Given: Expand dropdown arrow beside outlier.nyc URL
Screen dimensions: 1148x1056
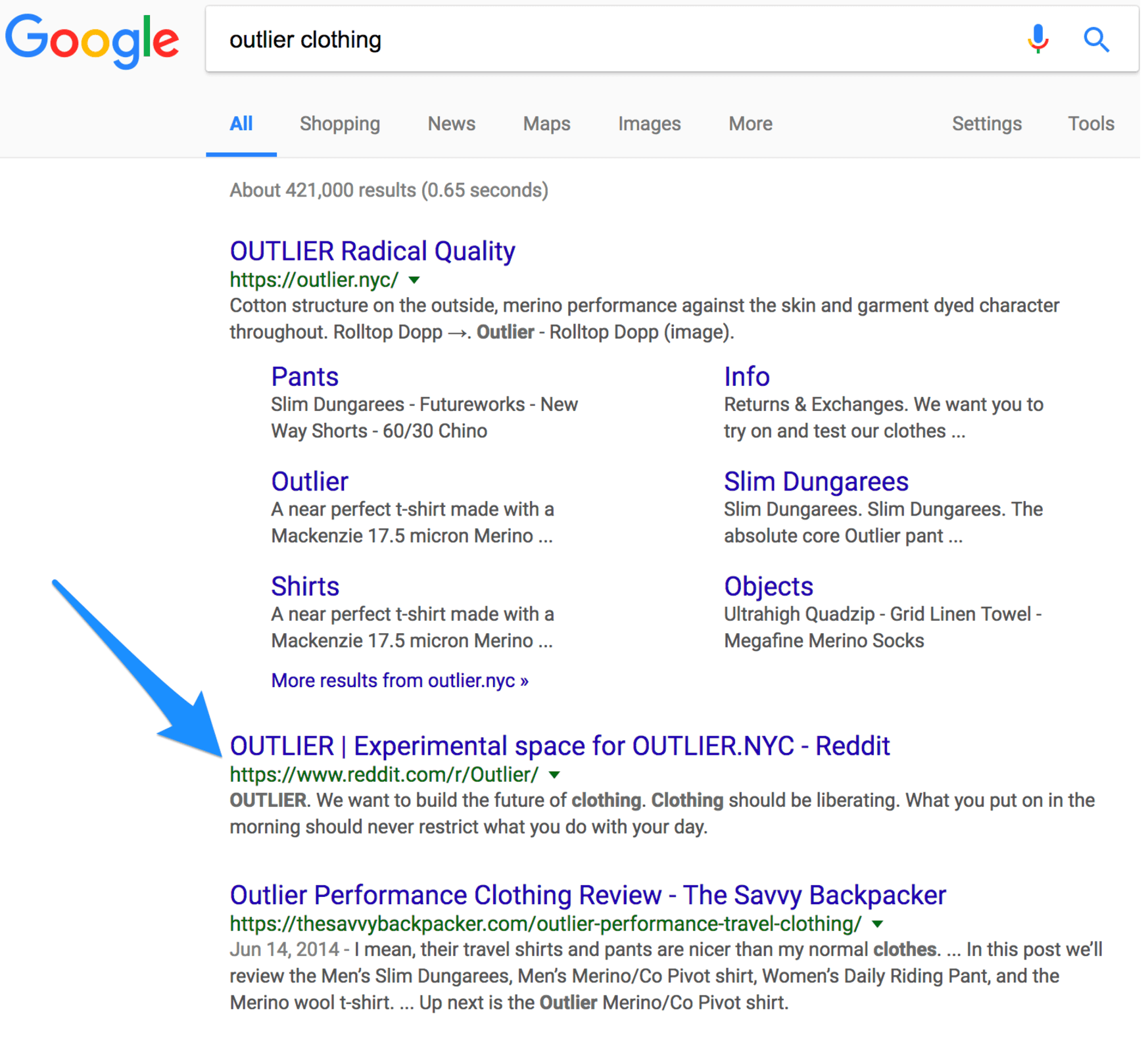Looking at the screenshot, I should [414, 280].
